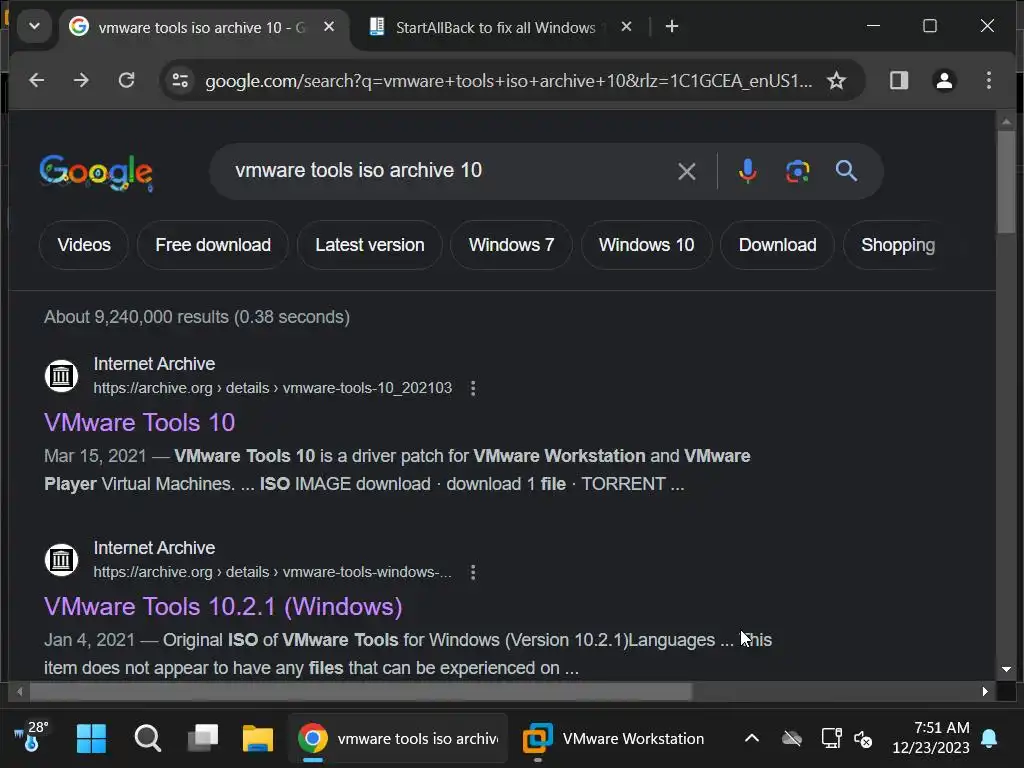This screenshot has width=1024, height=768.
Task: Click the Google search input field
Action: pyautogui.click(x=451, y=170)
